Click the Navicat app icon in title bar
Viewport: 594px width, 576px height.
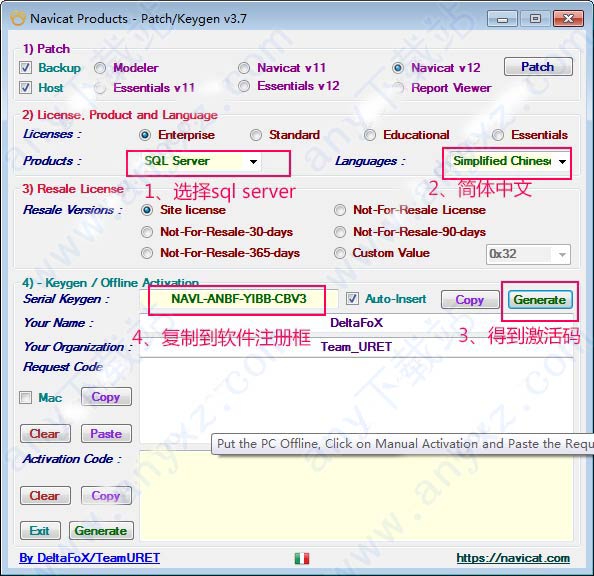click(x=18, y=18)
